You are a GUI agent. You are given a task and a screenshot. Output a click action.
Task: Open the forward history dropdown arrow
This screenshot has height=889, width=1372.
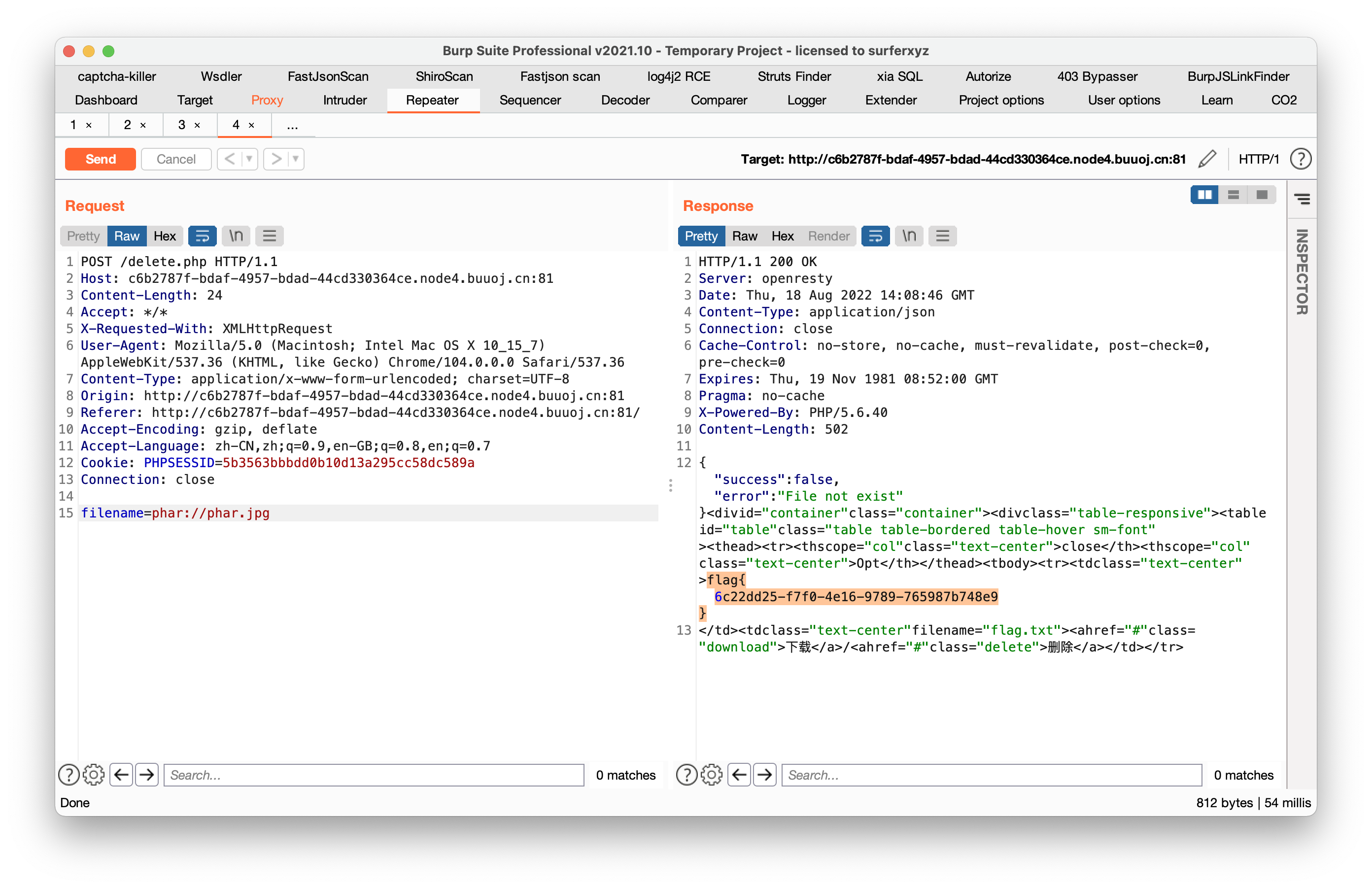pyautogui.click(x=295, y=159)
